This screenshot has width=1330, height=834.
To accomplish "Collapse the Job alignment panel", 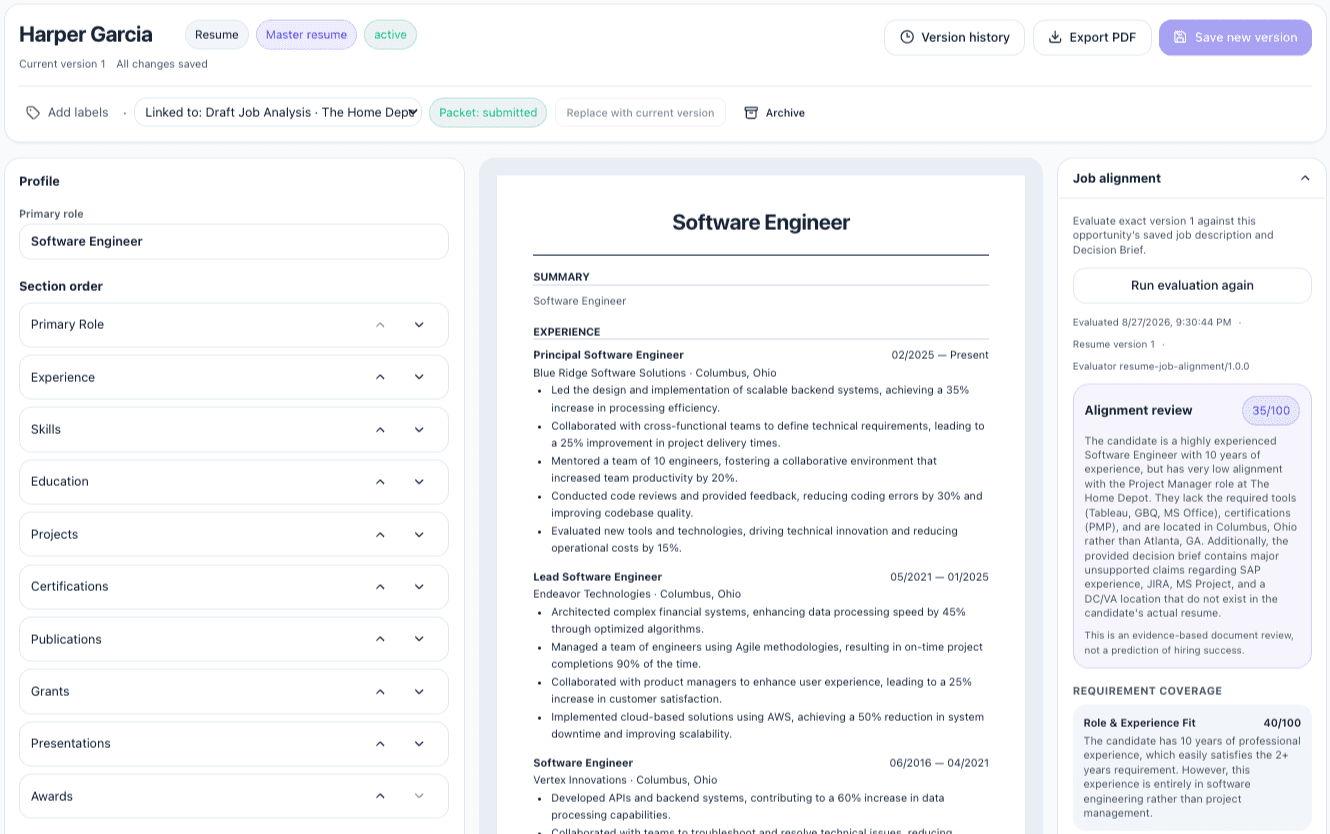I will coord(1305,178).
